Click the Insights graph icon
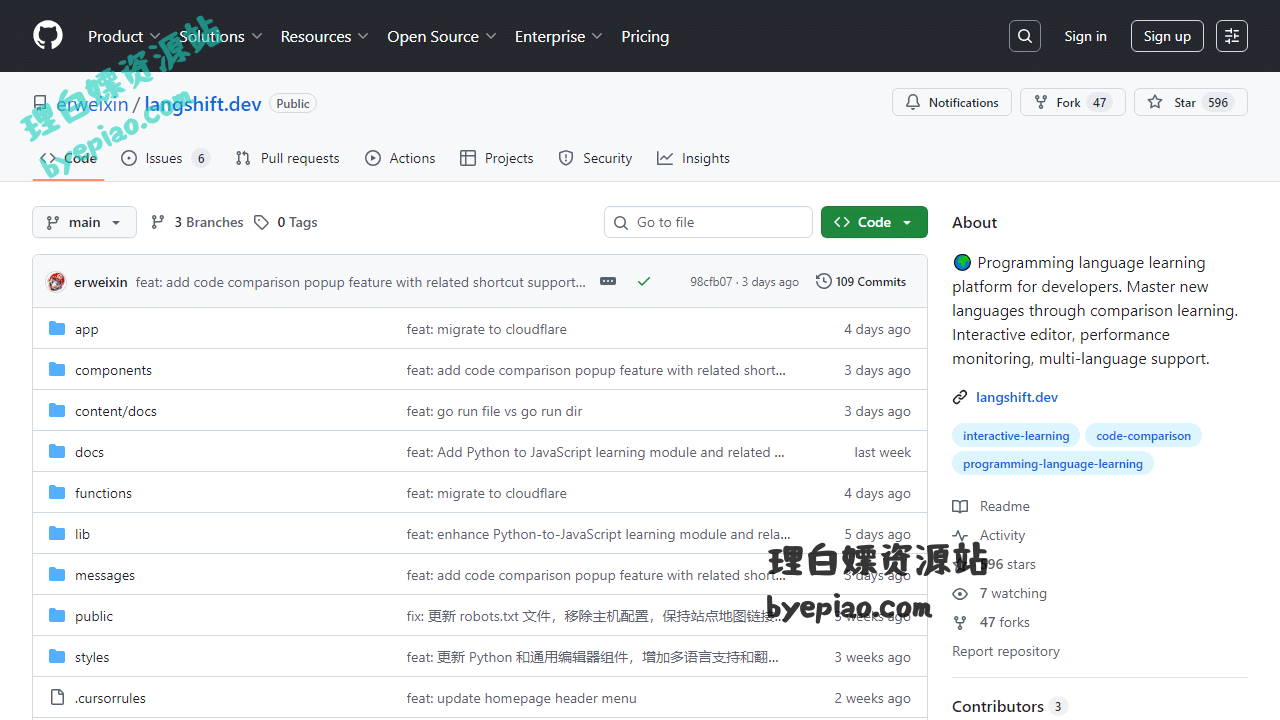1280x720 pixels. (x=665, y=158)
